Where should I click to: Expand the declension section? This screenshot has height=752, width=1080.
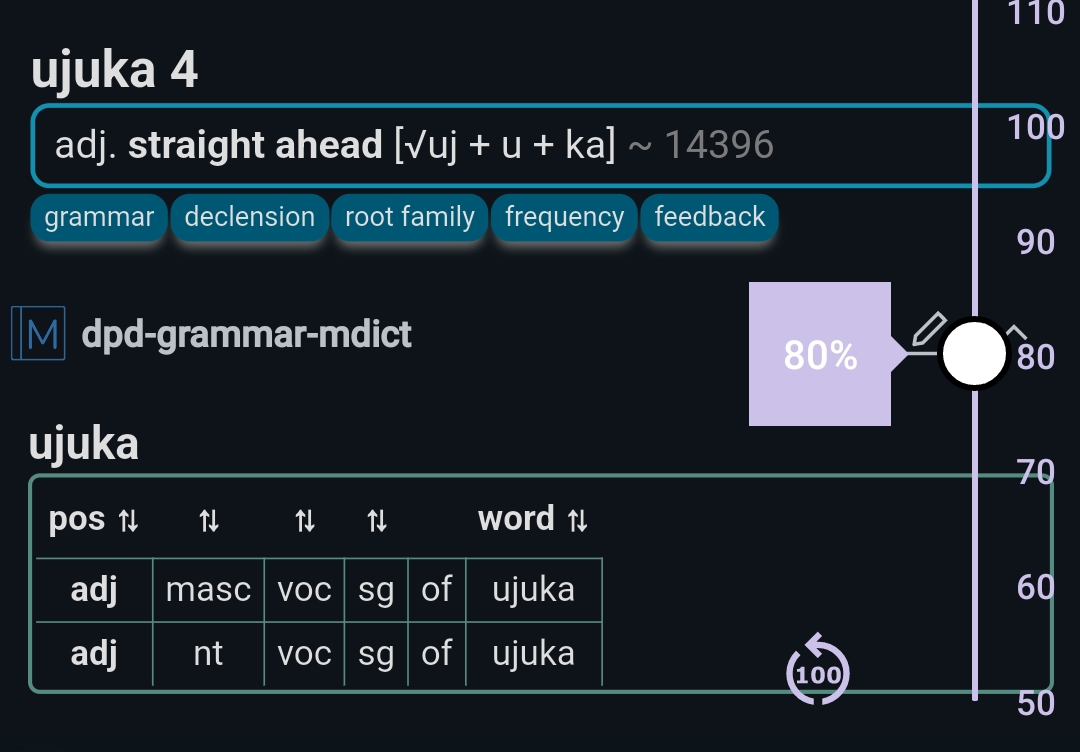tap(250, 217)
